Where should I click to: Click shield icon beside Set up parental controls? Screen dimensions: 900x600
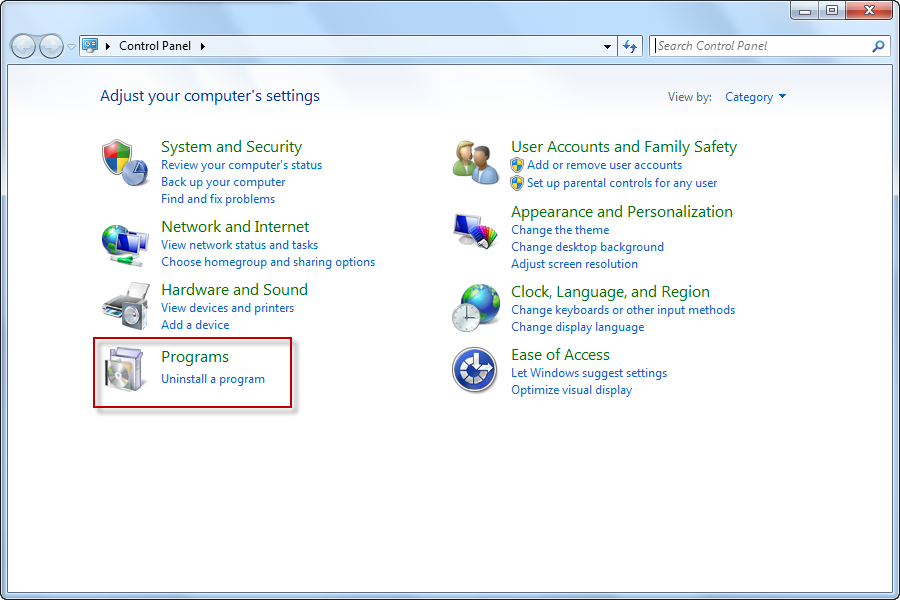[x=517, y=183]
